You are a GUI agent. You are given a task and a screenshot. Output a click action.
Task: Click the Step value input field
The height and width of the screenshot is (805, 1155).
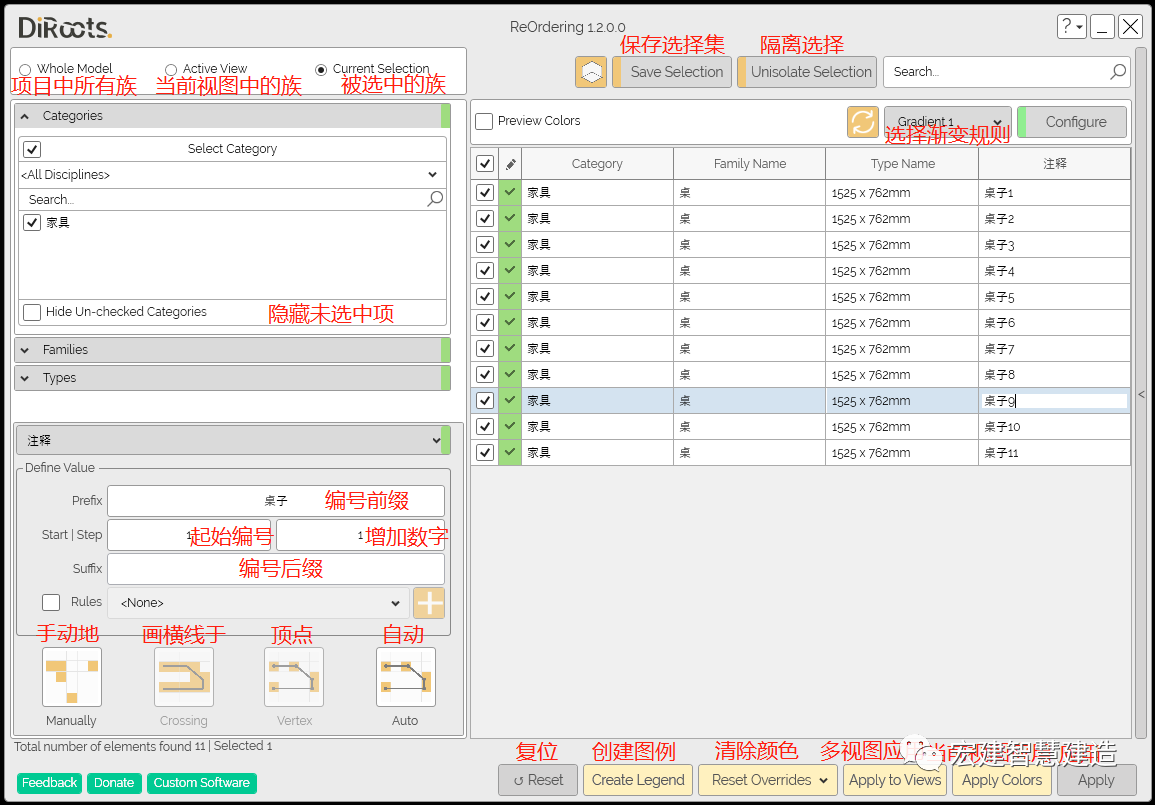click(x=360, y=535)
